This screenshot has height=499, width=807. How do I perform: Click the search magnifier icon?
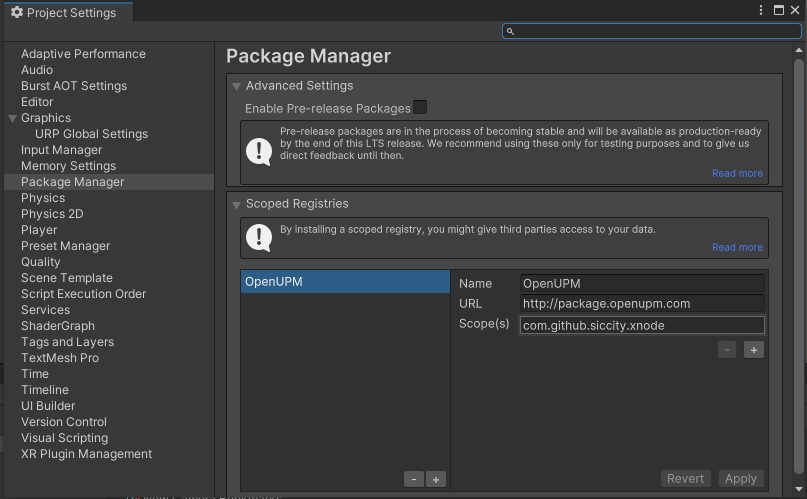[510, 32]
